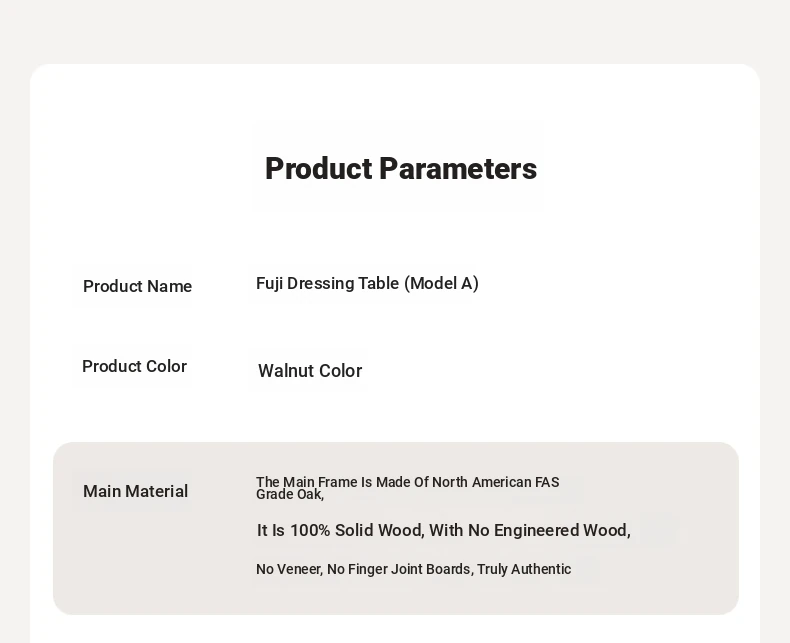Click Fuji Dressing Table (Model A) text
The height and width of the screenshot is (643, 790).
point(367,283)
